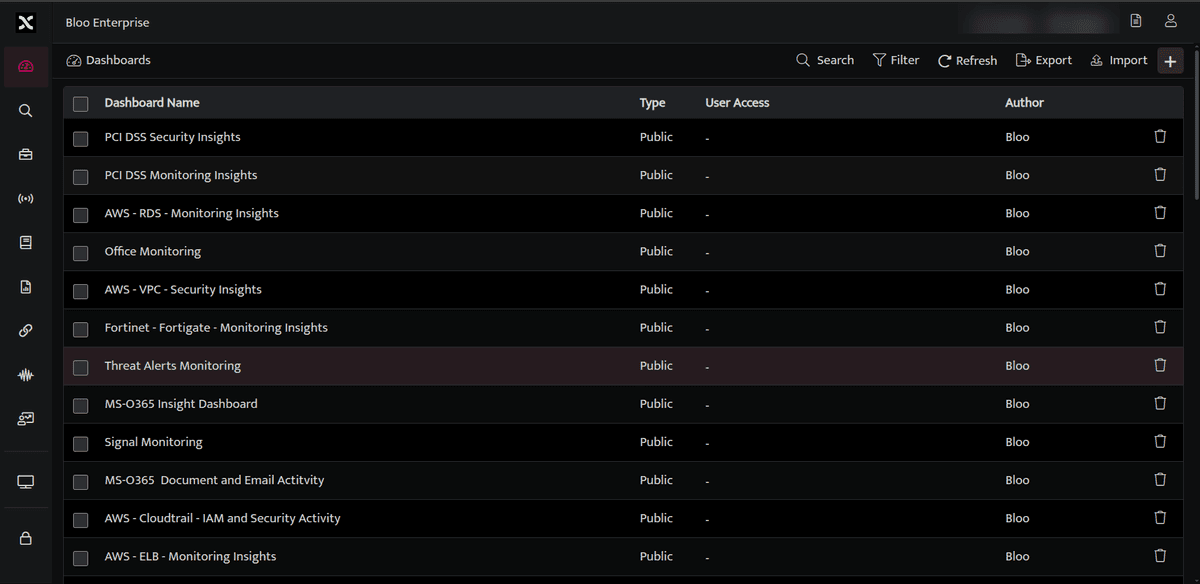Sort by the Dashboard Name column header

pyautogui.click(x=152, y=102)
